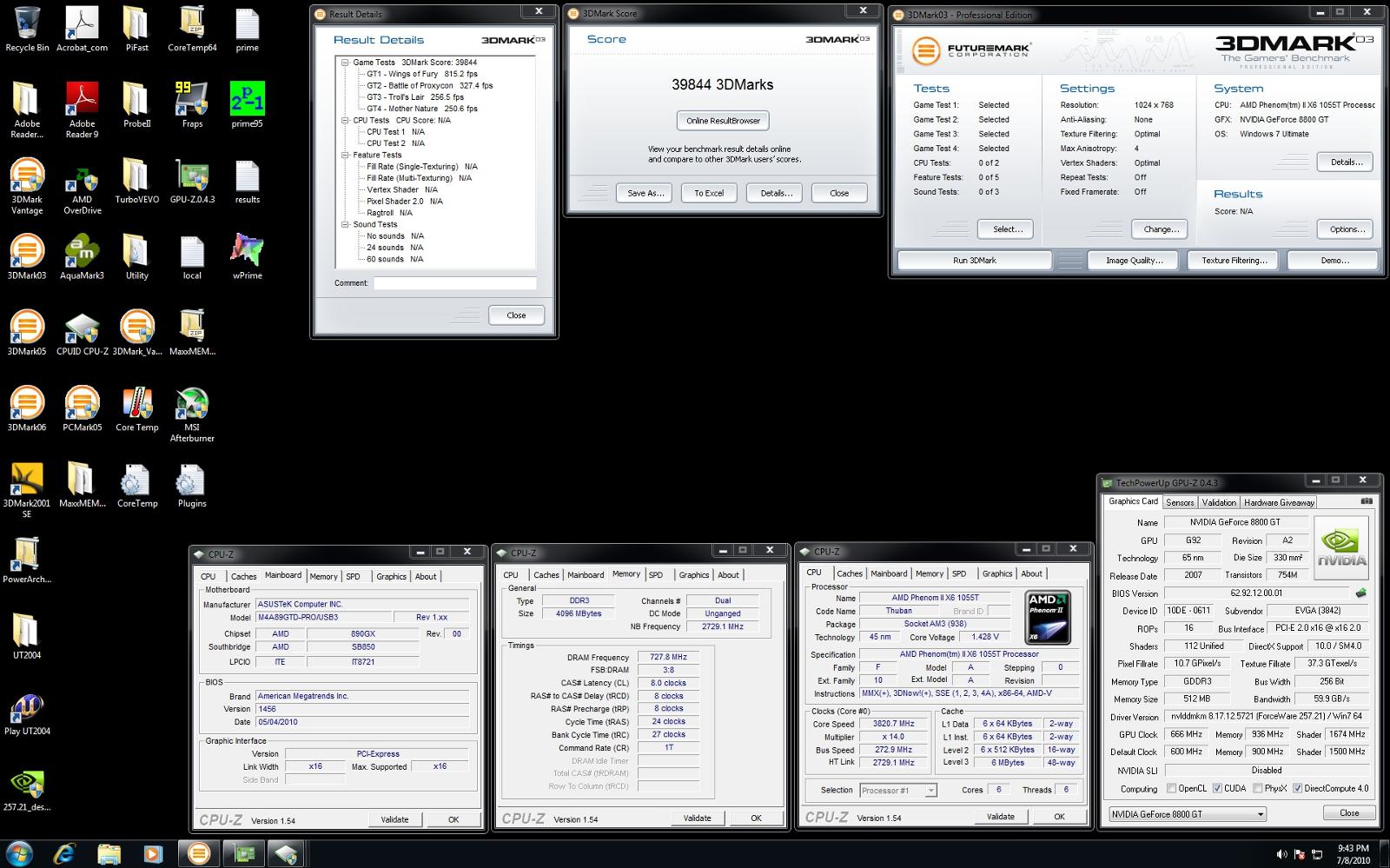The height and width of the screenshot is (868, 1390).
Task: Open the NVIDIA GeForce 8800 GT GPU dropdown
Action: [1187, 814]
